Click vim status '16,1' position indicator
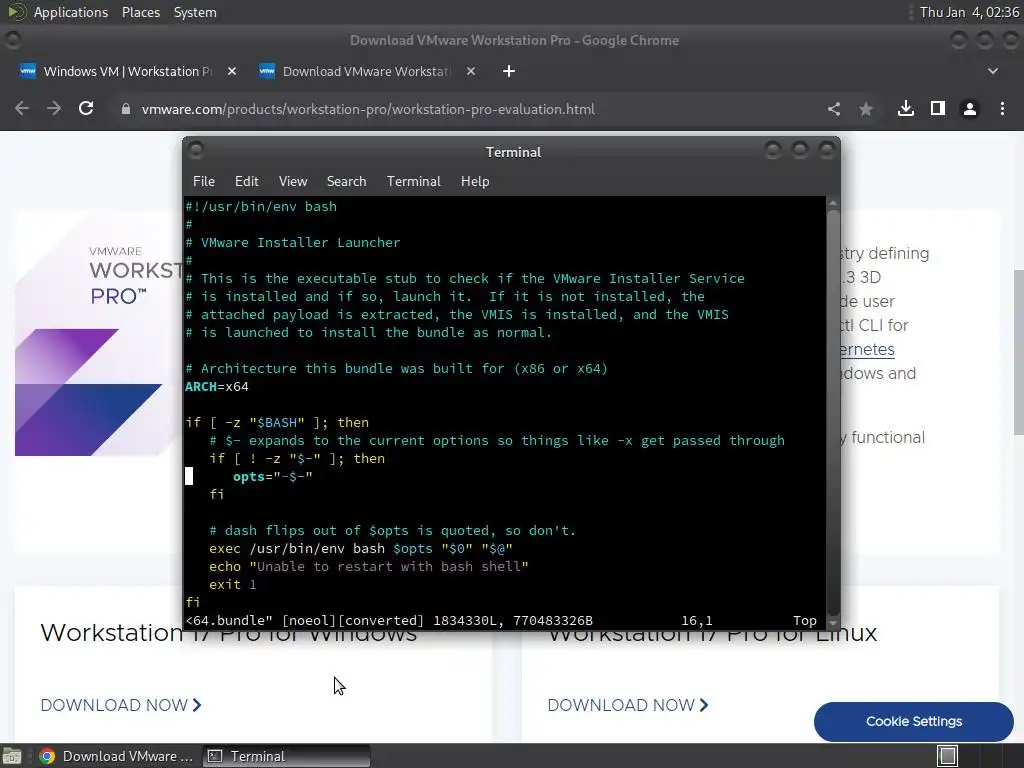The image size is (1024, 768). click(697, 620)
